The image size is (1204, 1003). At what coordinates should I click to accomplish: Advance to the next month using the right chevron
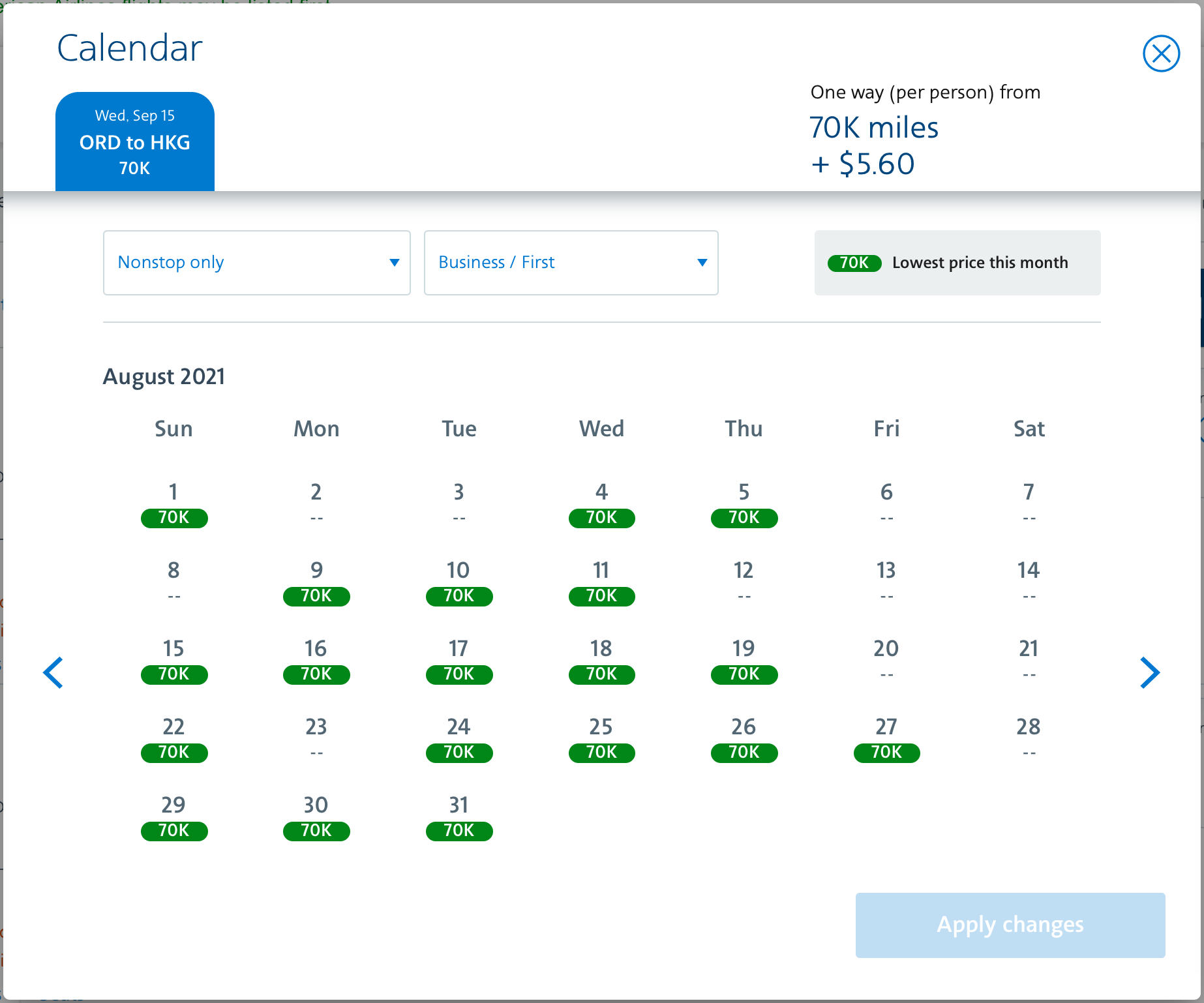(1150, 672)
